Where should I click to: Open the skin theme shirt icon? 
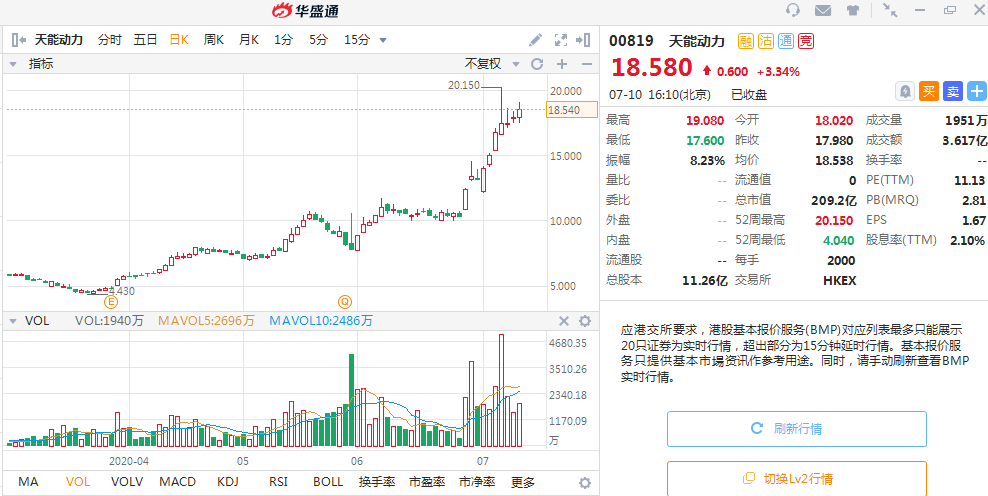[852, 10]
